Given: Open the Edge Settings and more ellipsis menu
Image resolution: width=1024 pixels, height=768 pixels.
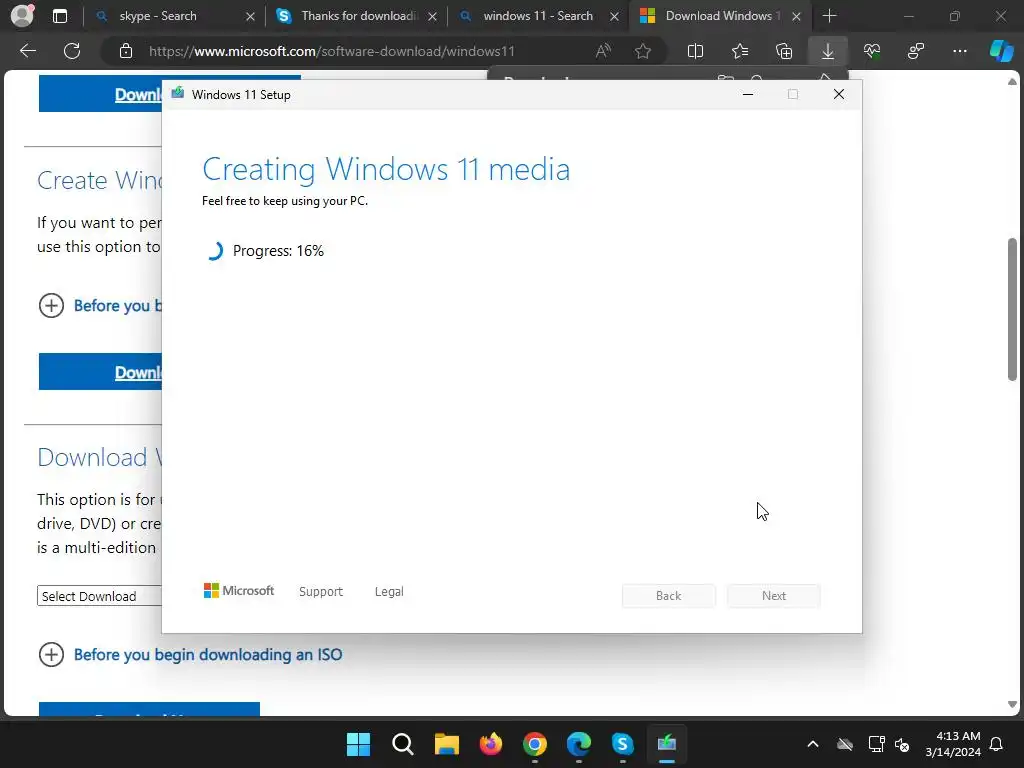Looking at the screenshot, I should (959, 51).
